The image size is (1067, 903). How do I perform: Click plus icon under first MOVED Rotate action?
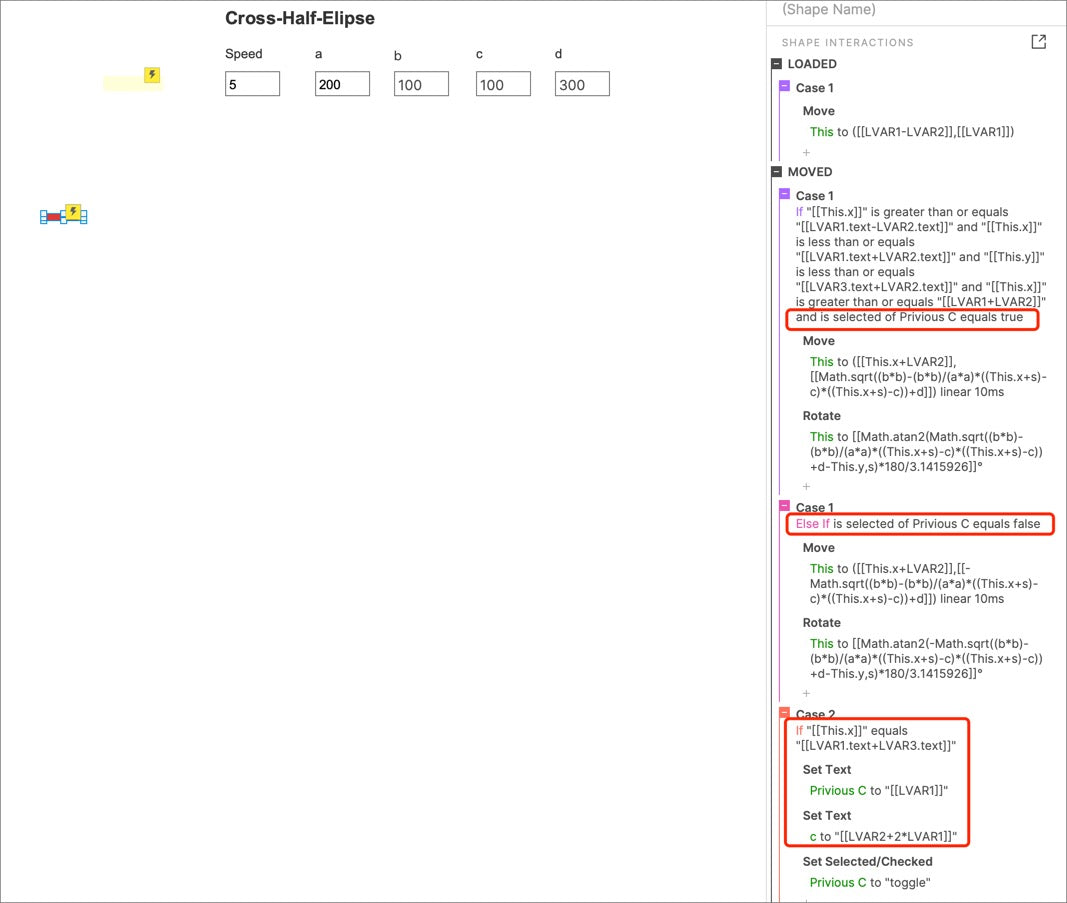pyautogui.click(x=807, y=487)
